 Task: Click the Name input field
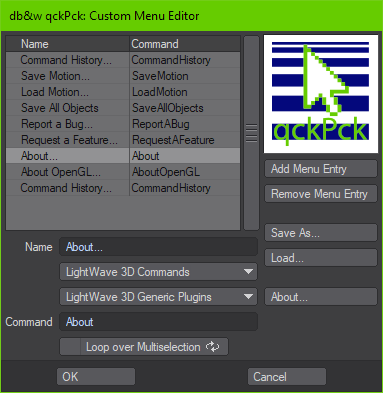point(158,247)
